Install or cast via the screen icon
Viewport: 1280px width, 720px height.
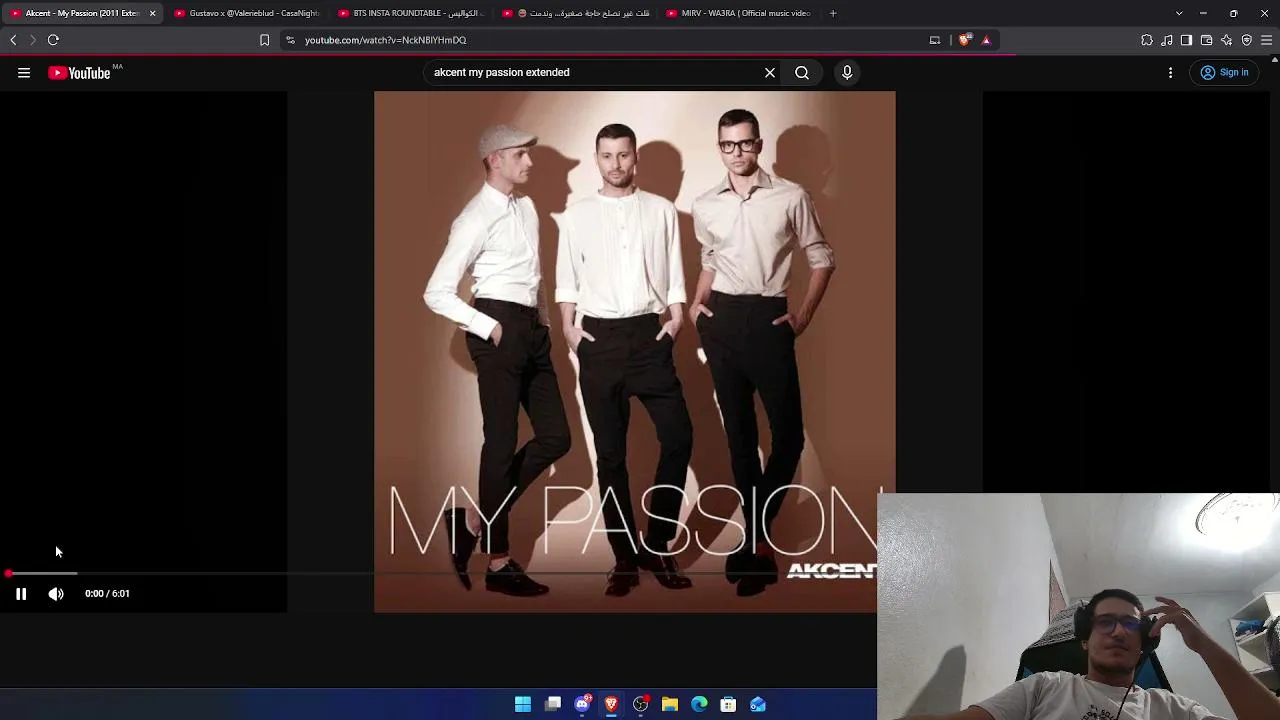pos(935,40)
